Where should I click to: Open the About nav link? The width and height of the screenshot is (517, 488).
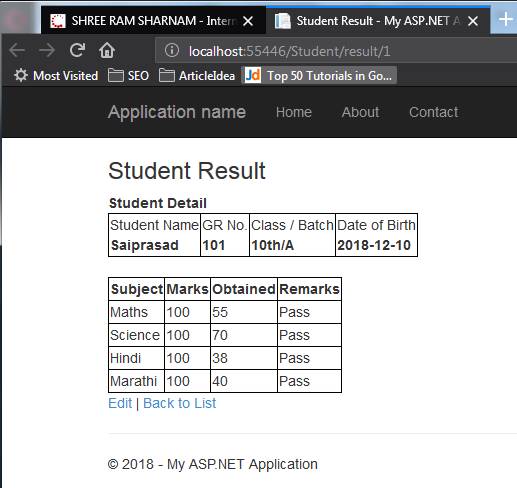click(360, 112)
